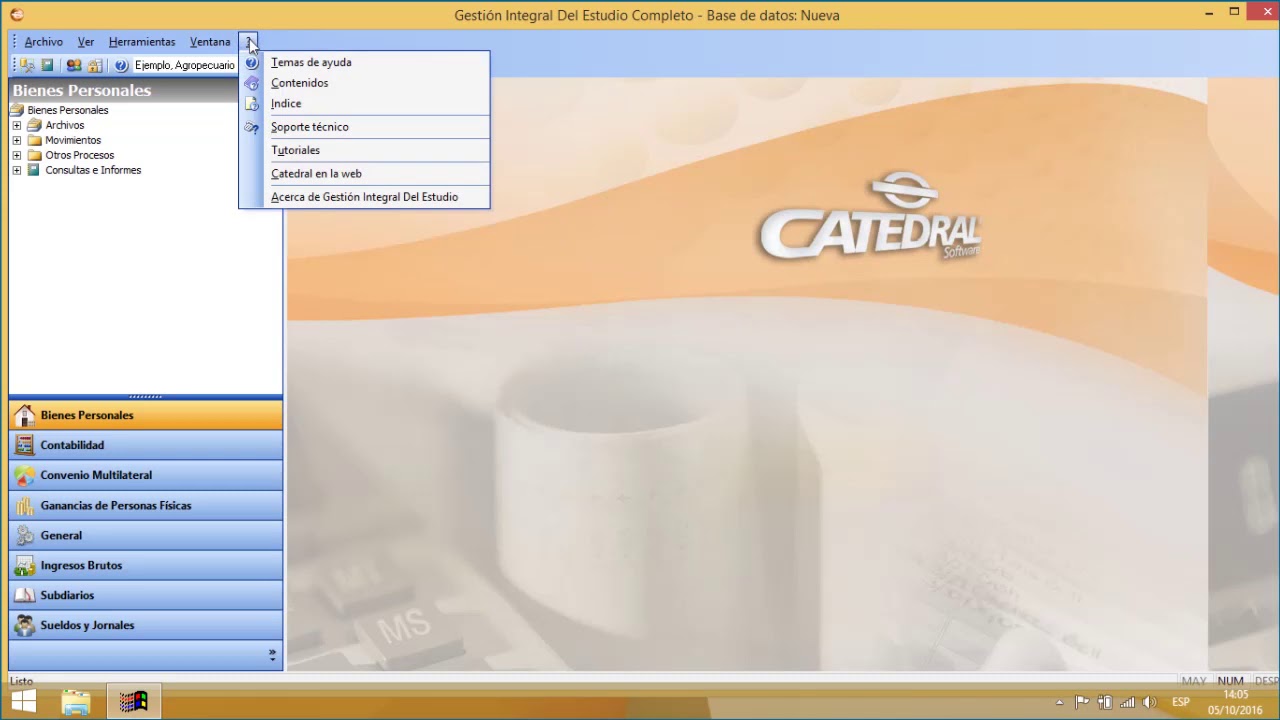The height and width of the screenshot is (720, 1280).
Task: Expand the Otros Procesos tree node
Action: pyautogui.click(x=16, y=156)
